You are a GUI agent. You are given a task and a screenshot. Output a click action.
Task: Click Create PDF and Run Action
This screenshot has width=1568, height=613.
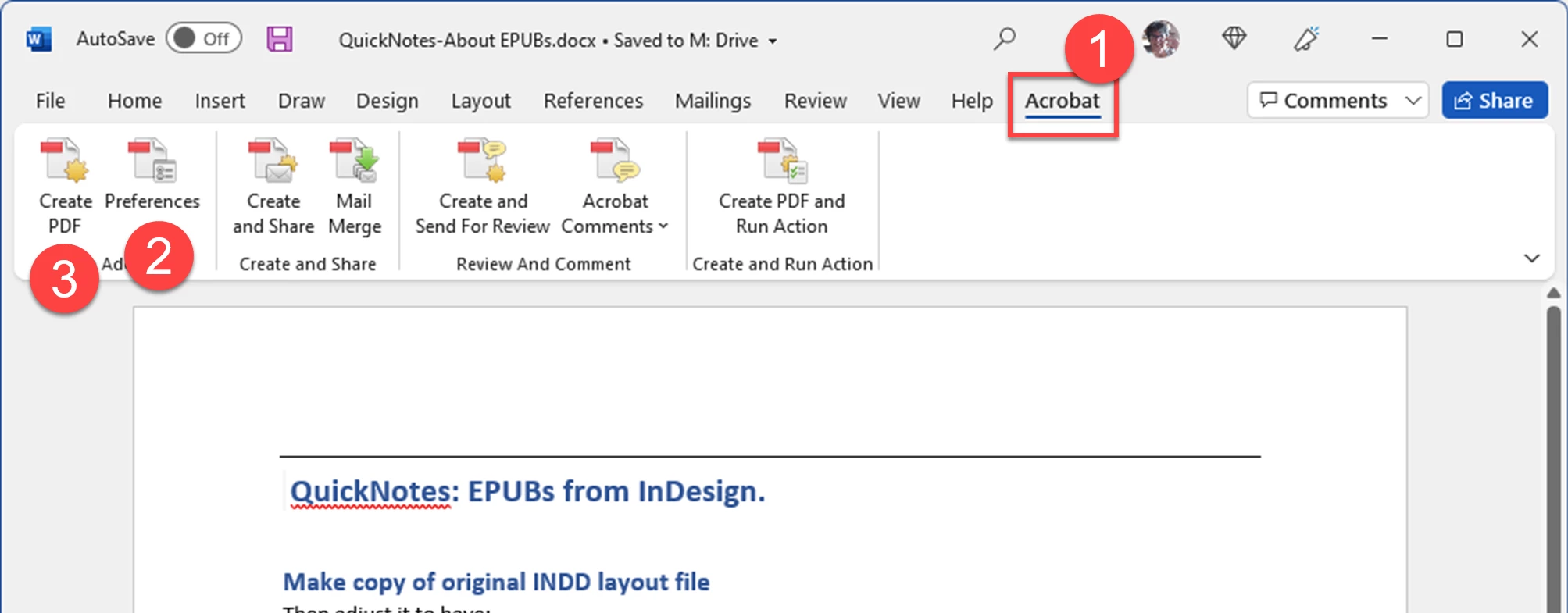pyautogui.click(x=782, y=187)
